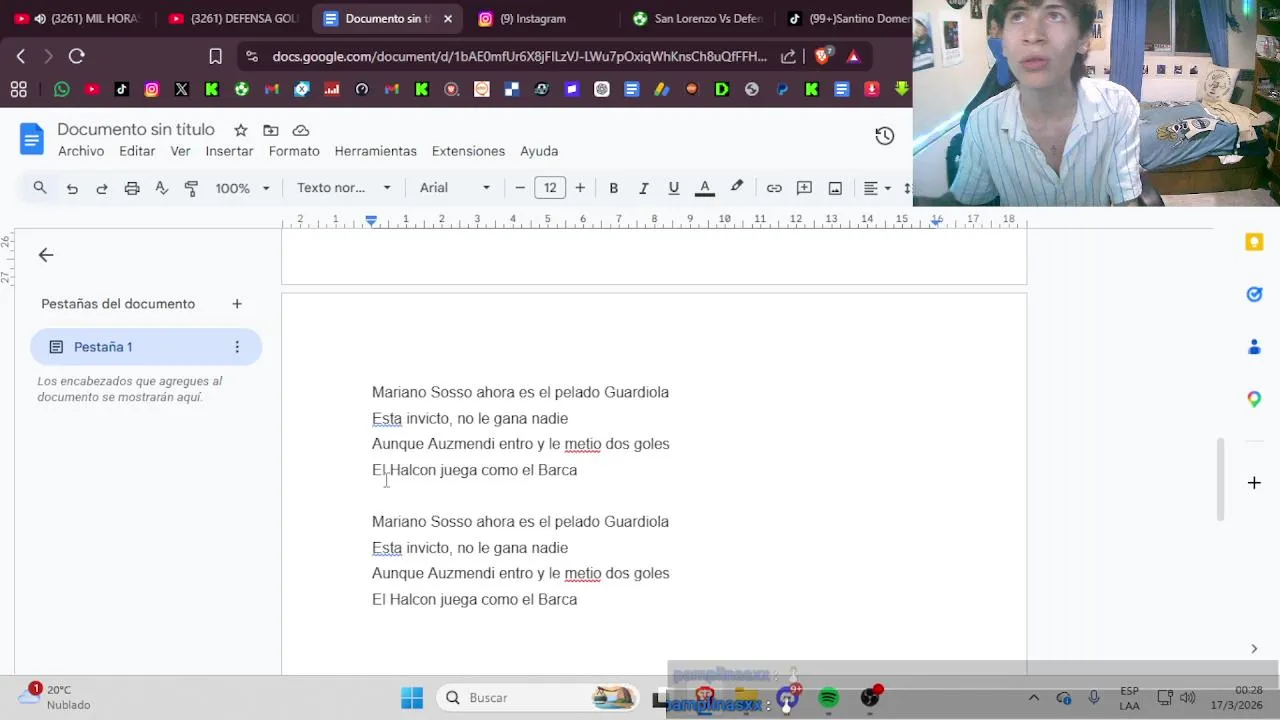Image resolution: width=1280 pixels, height=720 pixels.
Task: Open Google Maps side panel
Action: [1254, 399]
